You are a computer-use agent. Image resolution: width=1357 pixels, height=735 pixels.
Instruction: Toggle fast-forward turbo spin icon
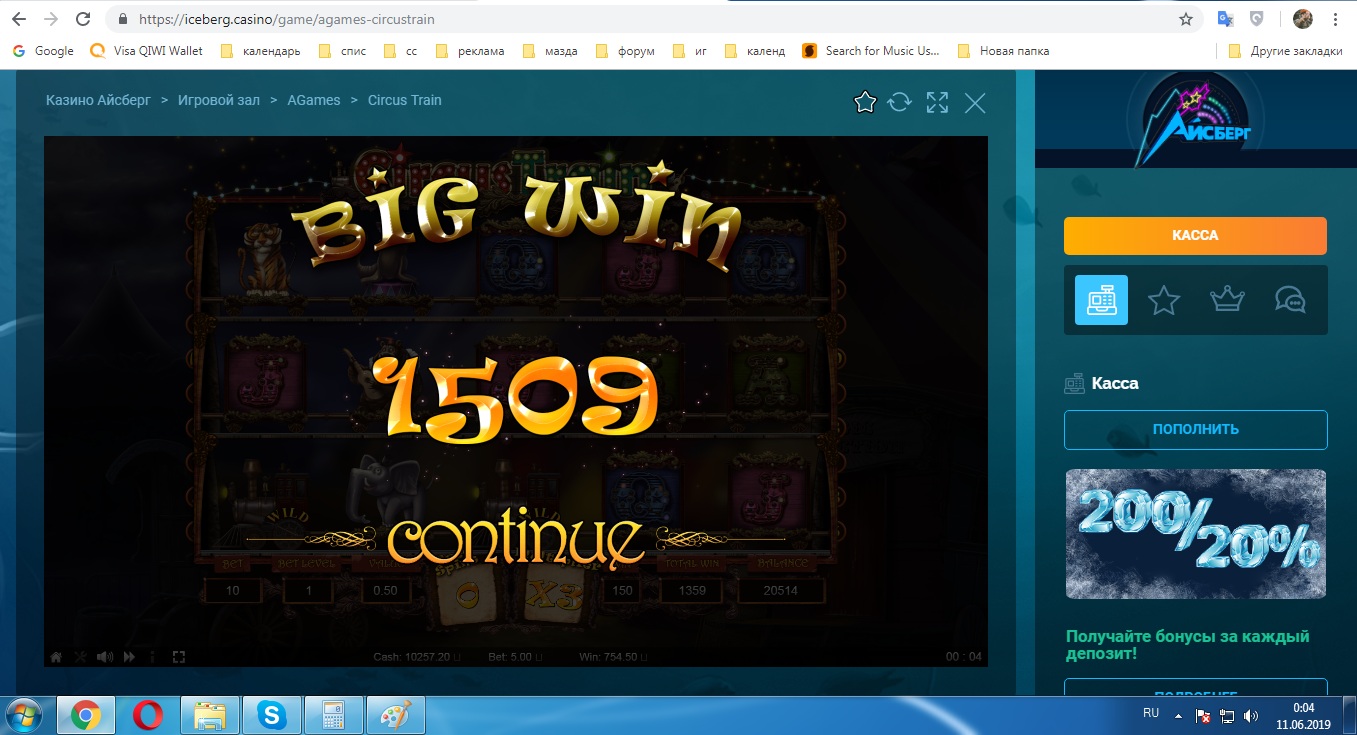129,657
